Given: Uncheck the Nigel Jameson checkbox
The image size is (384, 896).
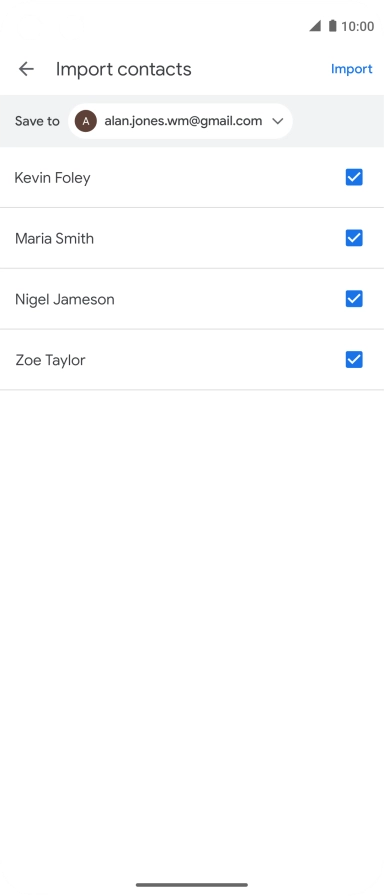Looking at the screenshot, I should tap(354, 298).
